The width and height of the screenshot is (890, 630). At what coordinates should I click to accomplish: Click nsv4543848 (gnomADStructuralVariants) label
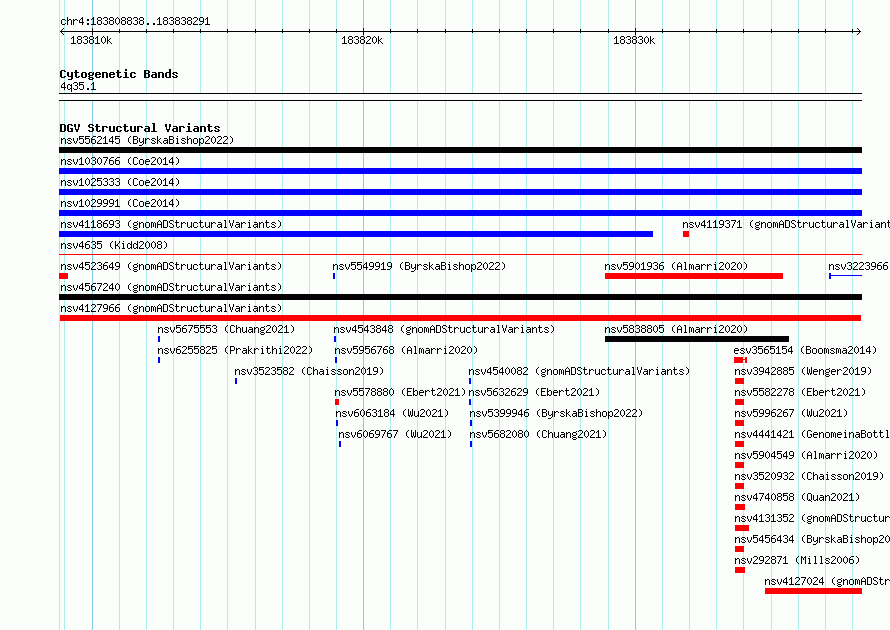444,329
